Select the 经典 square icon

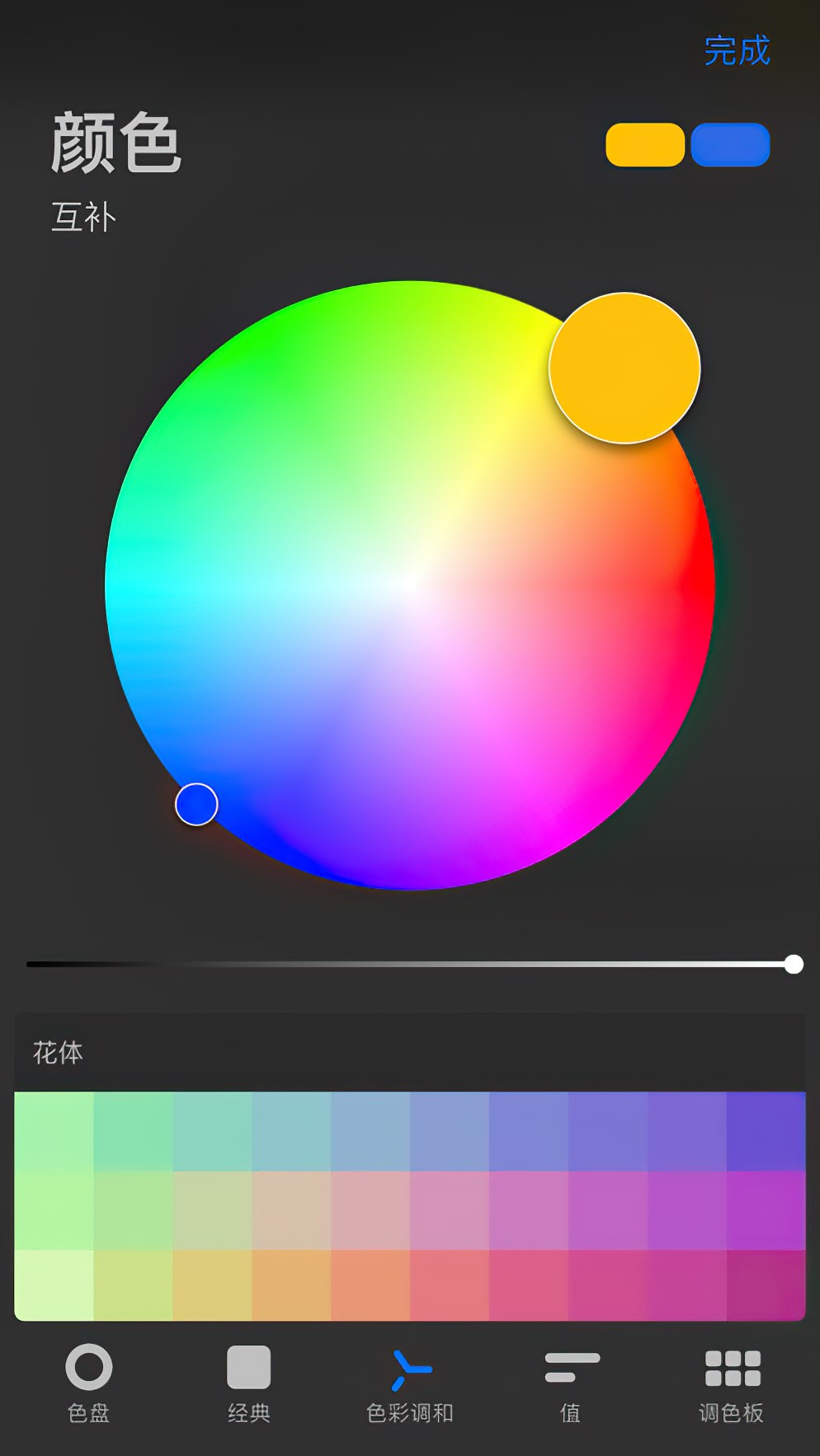[248, 1369]
